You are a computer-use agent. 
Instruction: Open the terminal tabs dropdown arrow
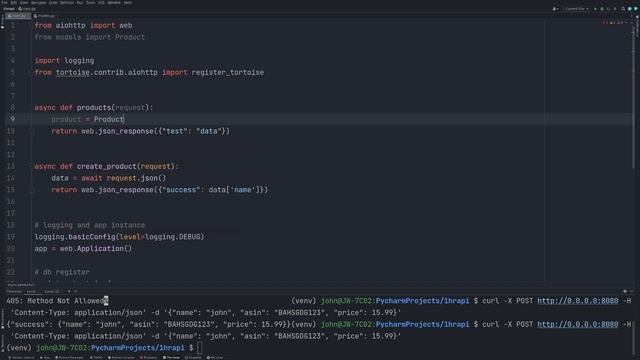76,291
